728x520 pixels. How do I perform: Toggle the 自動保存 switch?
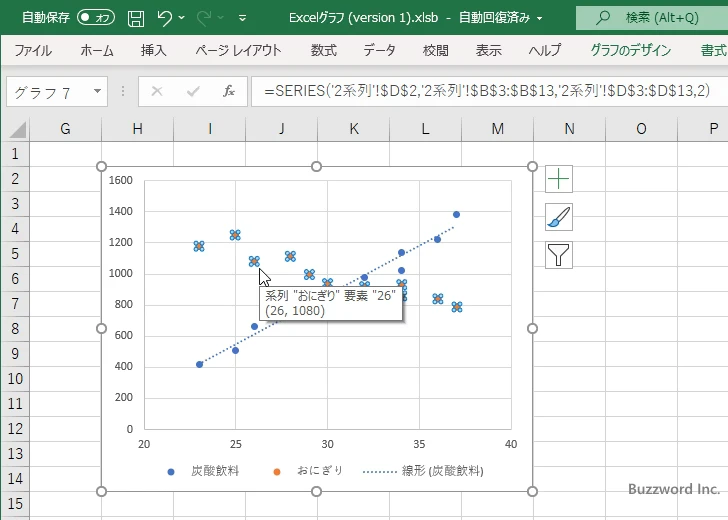pos(96,18)
